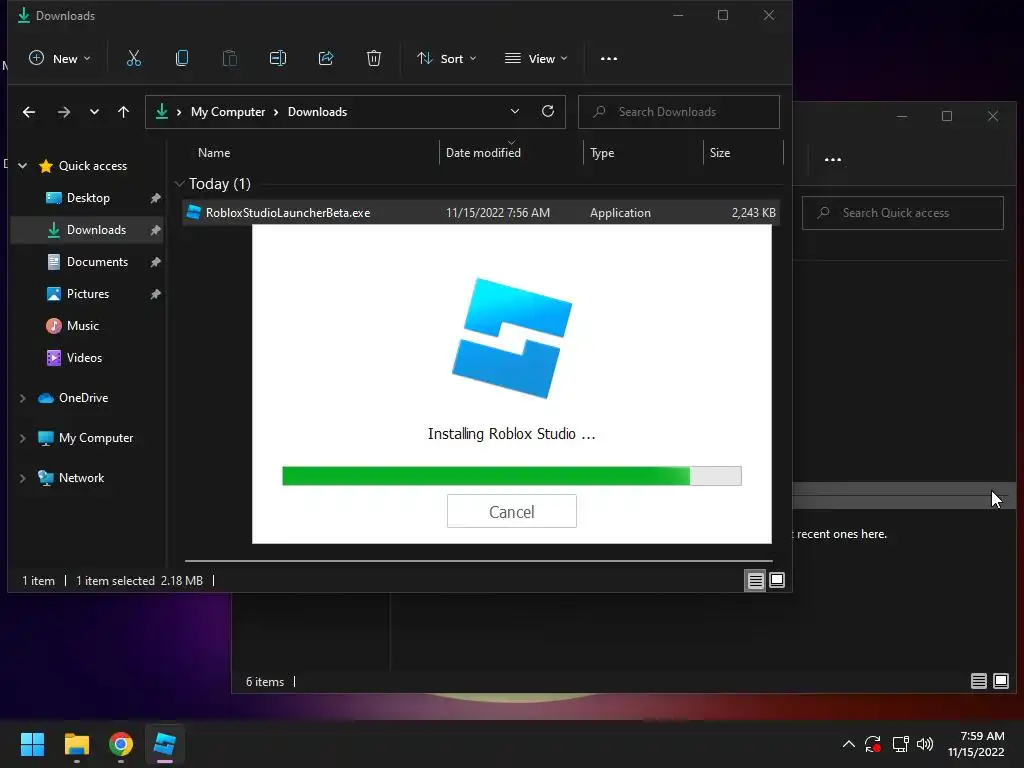
Task: Click the Copy icon in toolbar
Action: [x=182, y=59]
